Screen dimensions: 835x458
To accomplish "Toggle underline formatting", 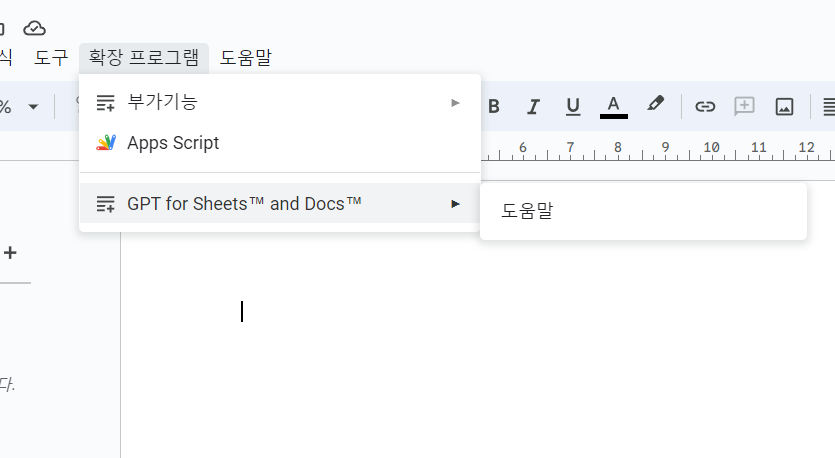I will tap(573, 107).
